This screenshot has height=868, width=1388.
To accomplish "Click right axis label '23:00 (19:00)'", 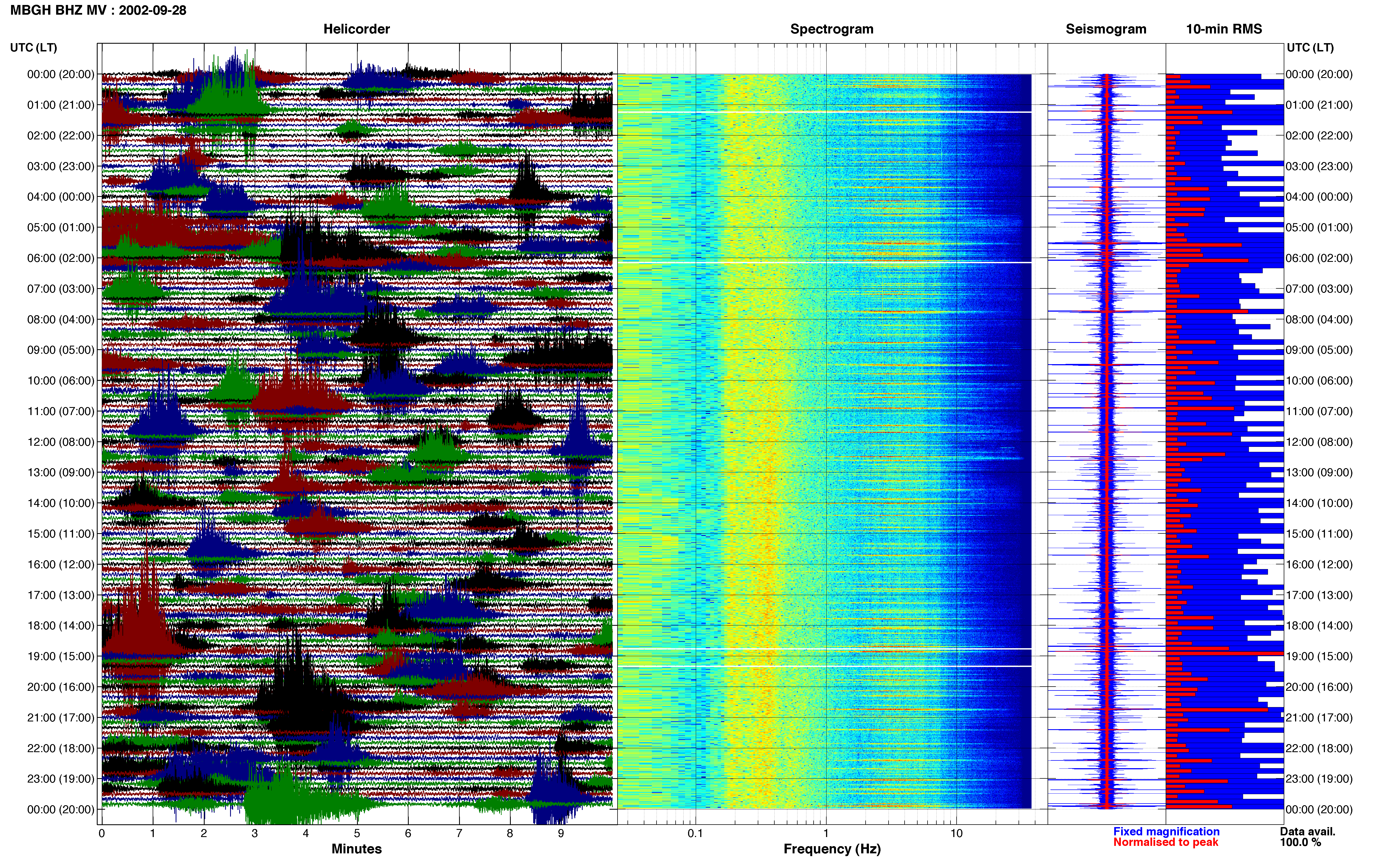I will pyautogui.click(x=1319, y=779).
